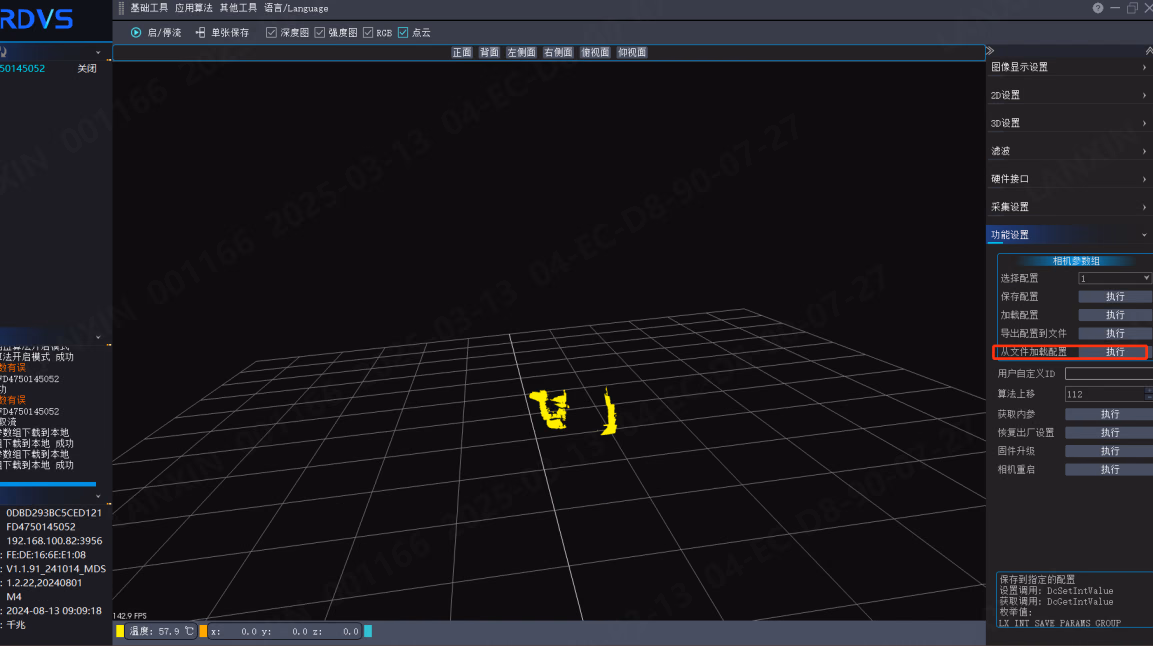Select device 50145052 in list
Image resolution: width=1153 pixels, height=646 pixels.
(23, 68)
